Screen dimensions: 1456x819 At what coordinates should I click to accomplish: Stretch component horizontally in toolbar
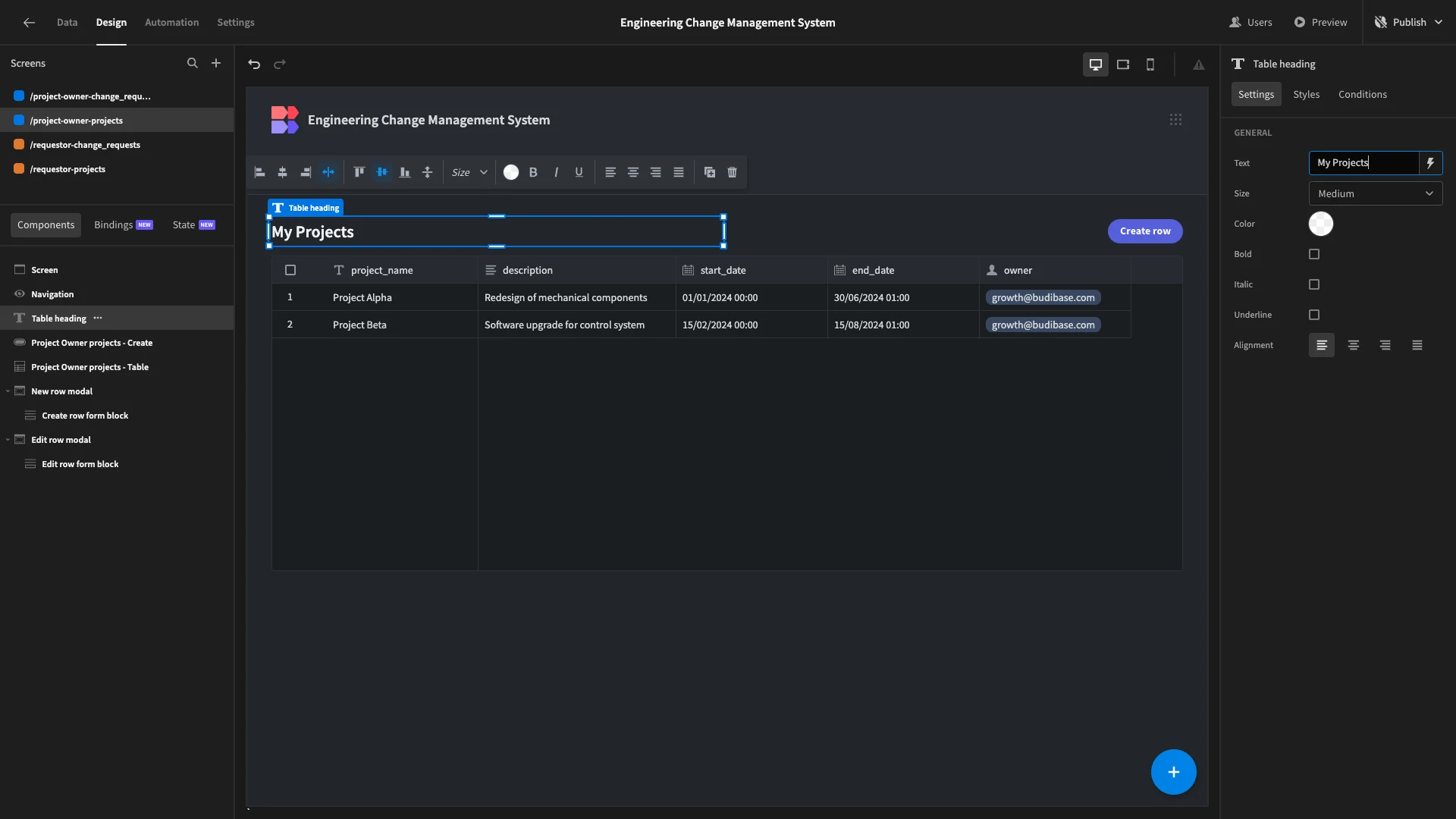point(328,172)
